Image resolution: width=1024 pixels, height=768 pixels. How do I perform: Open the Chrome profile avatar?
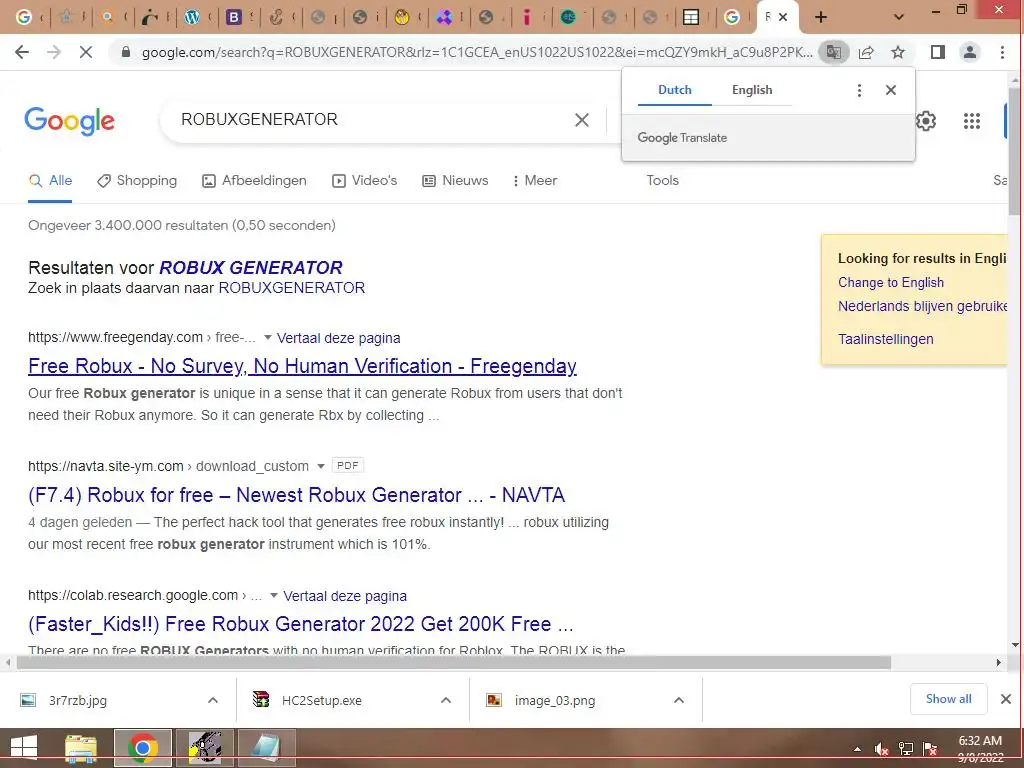click(970, 52)
